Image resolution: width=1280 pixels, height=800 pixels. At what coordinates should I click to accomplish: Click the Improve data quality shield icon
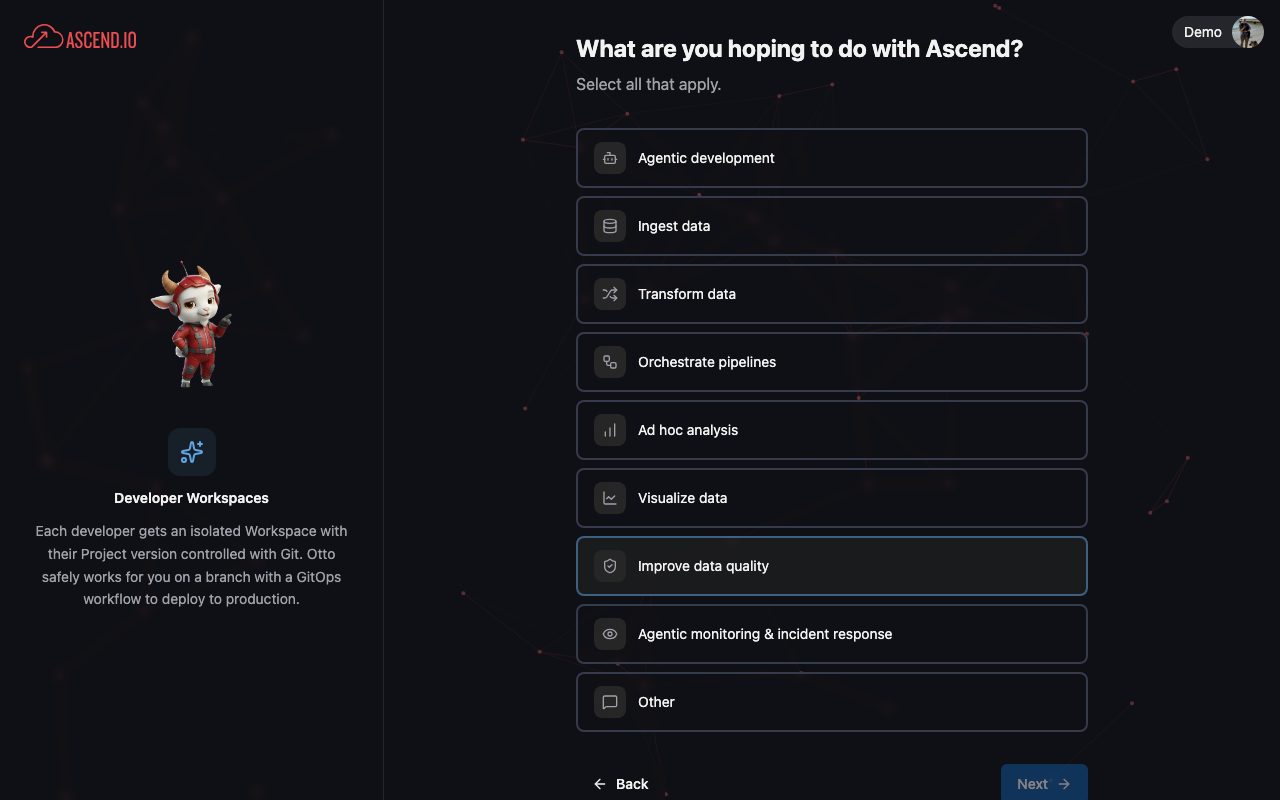click(610, 565)
